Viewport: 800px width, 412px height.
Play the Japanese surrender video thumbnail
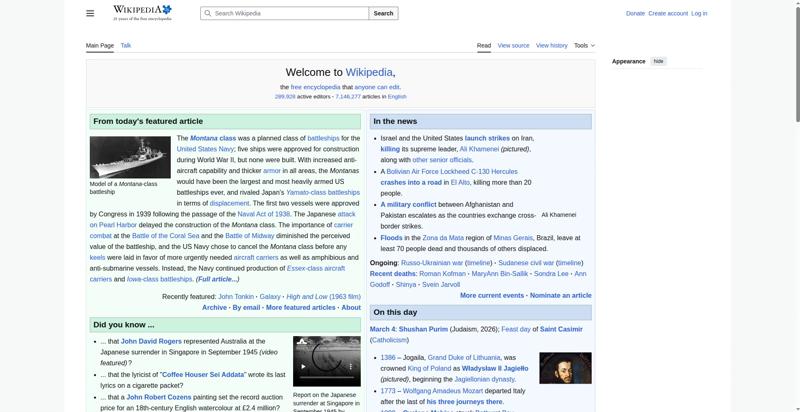(x=326, y=361)
